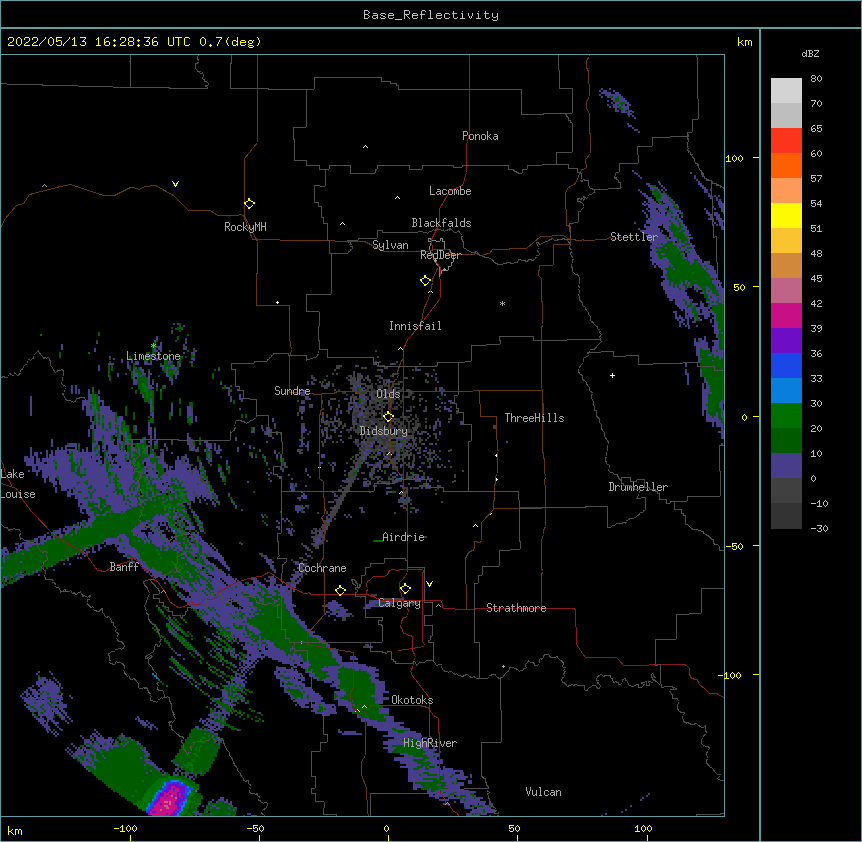Pick the purple 36-39 dBZ legend swatch

[x=786, y=341]
